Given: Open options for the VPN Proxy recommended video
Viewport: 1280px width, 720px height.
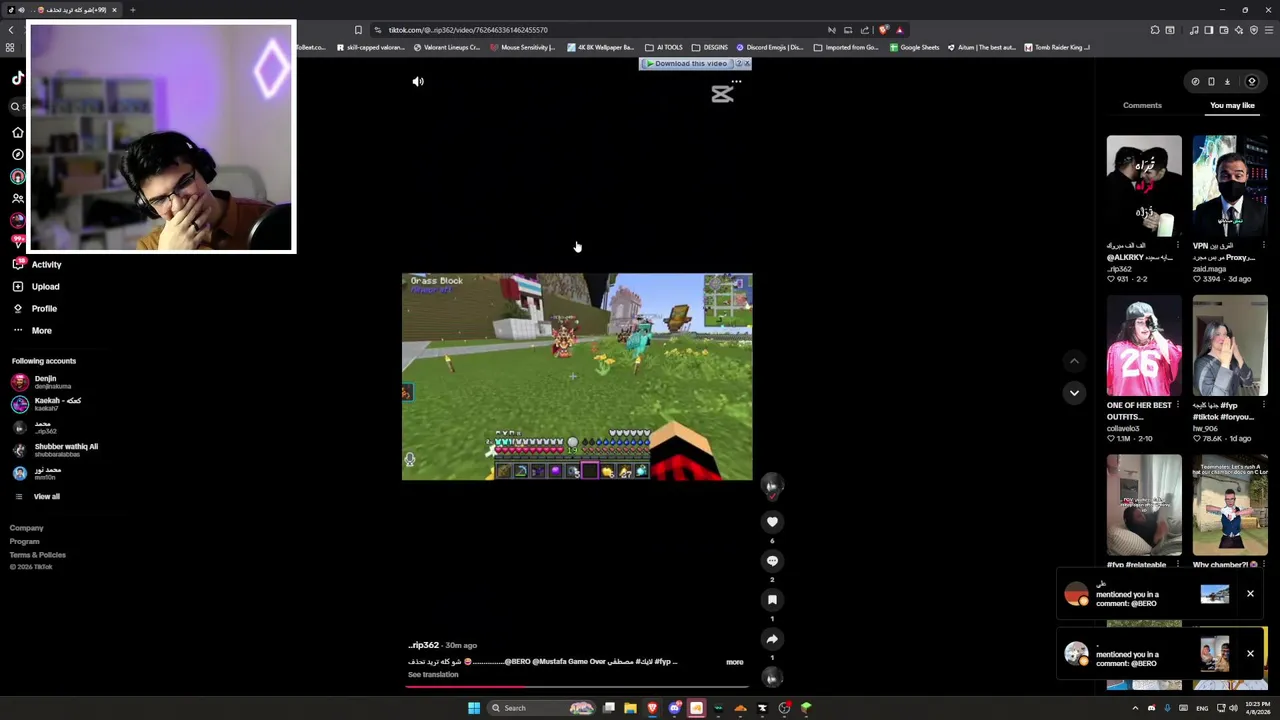Looking at the screenshot, I should (x=1264, y=245).
